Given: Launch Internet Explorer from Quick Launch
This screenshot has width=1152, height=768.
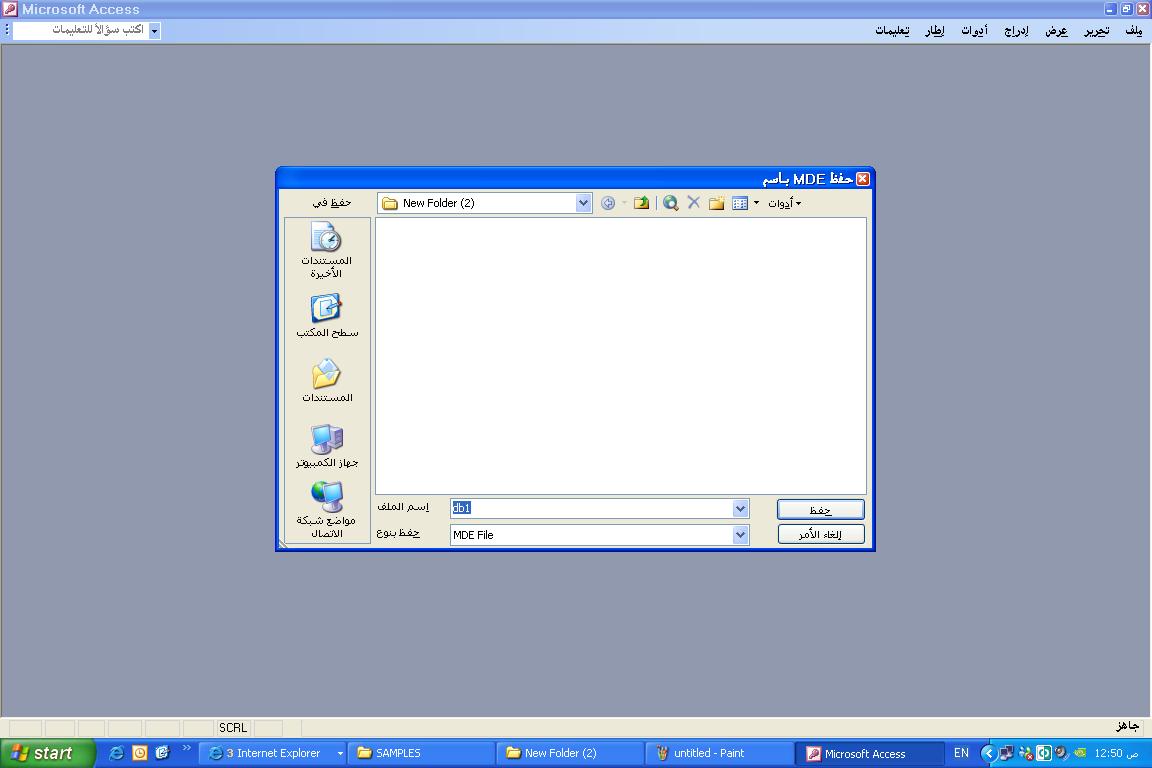Looking at the screenshot, I should click(116, 753).
